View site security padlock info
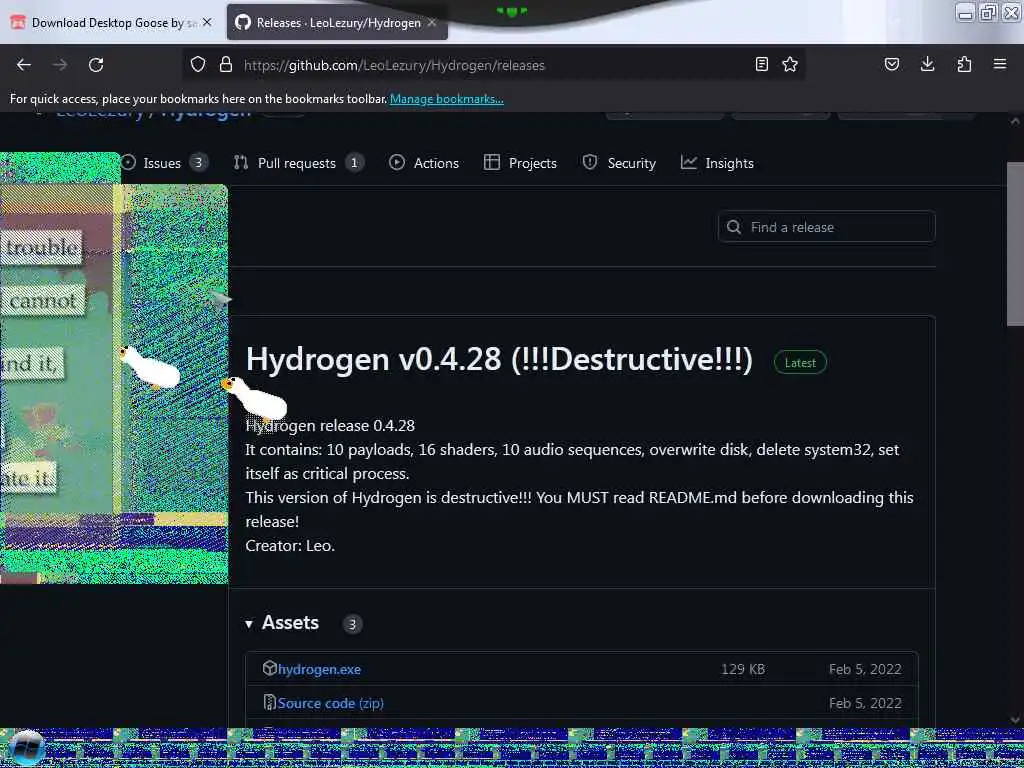1024x768 pixels. pos(226,64)
